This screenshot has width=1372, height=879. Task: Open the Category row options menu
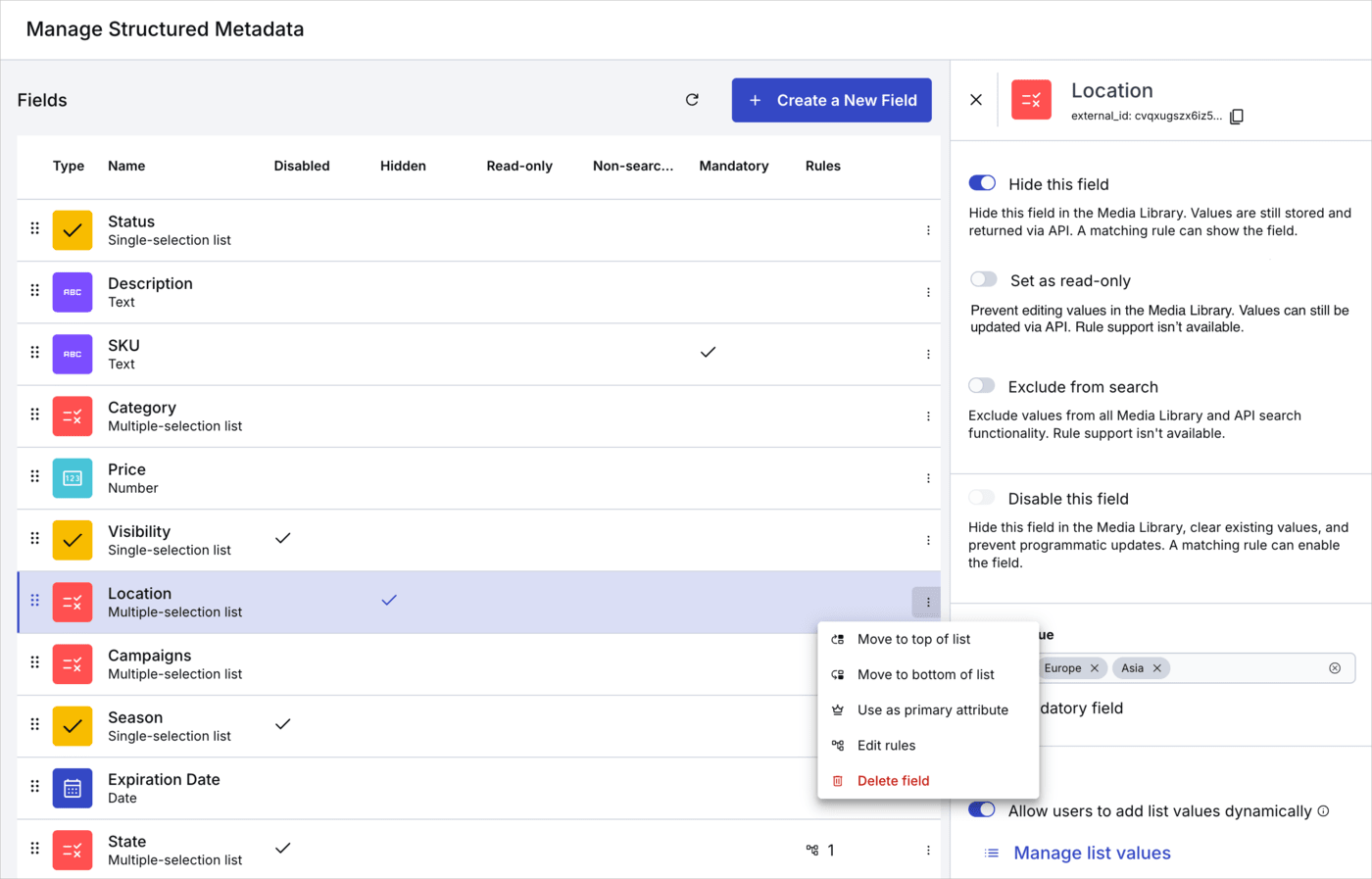pyautogui.click(x=928, y=416)
